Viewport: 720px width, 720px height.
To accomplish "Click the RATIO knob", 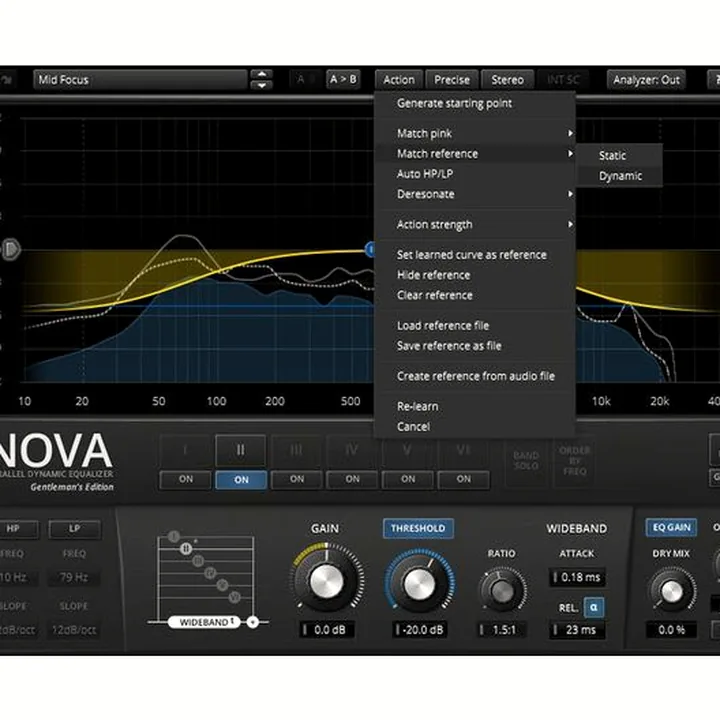I will 502,590.
